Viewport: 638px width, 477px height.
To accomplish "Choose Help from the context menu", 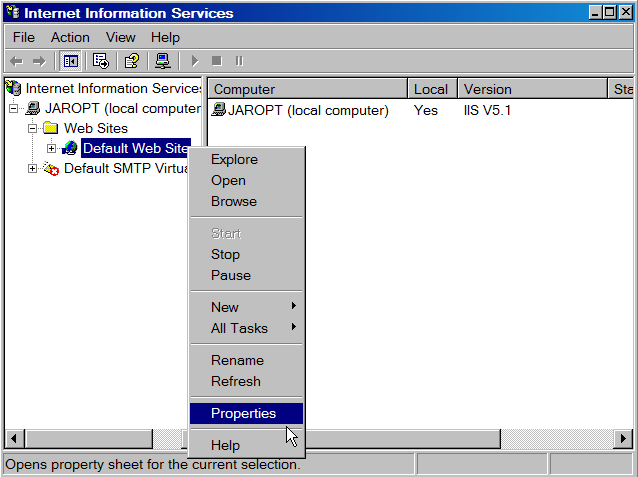I will (247, 445).
